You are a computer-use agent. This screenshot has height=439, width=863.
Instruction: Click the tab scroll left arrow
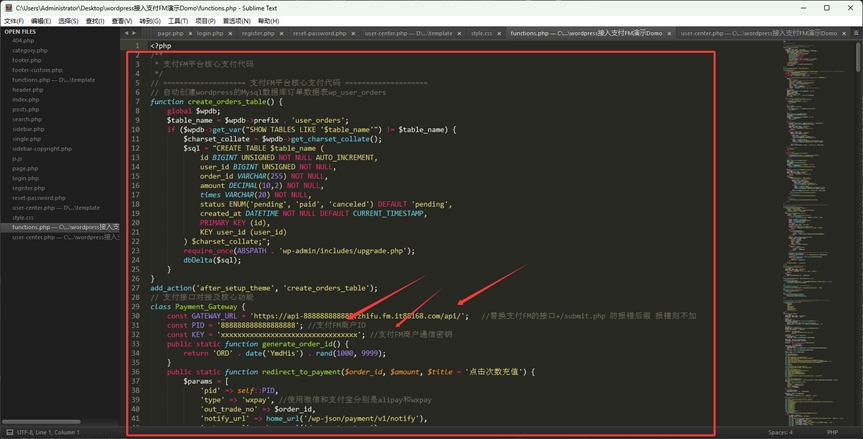126,33
